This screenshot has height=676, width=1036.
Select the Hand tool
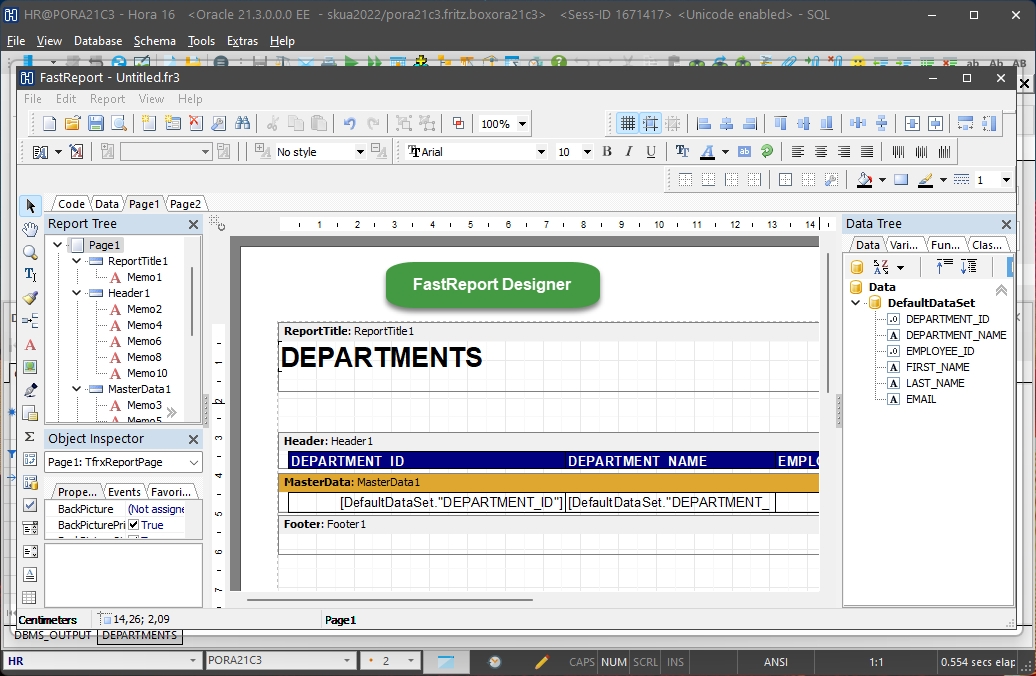[30, 229]
